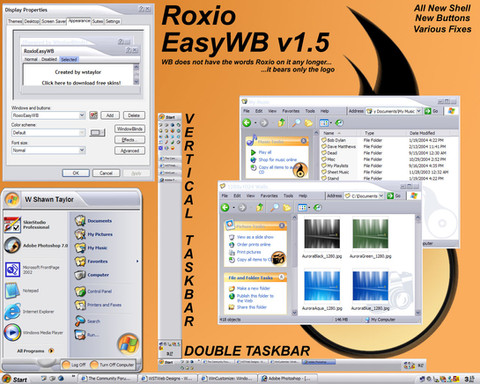Open Font size dropdown

coord(82,150)
